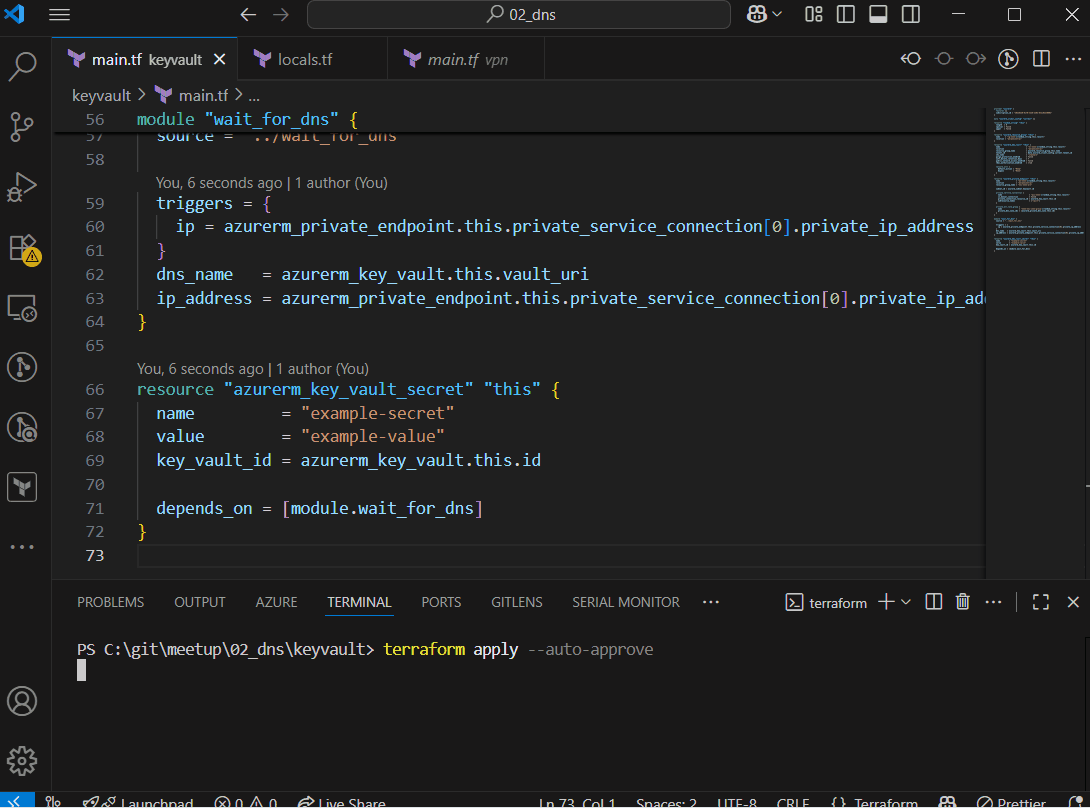Switch to the main.tf keyvault tab
The height and width of the screenshot is (808, 1090).
pos(145,60)
